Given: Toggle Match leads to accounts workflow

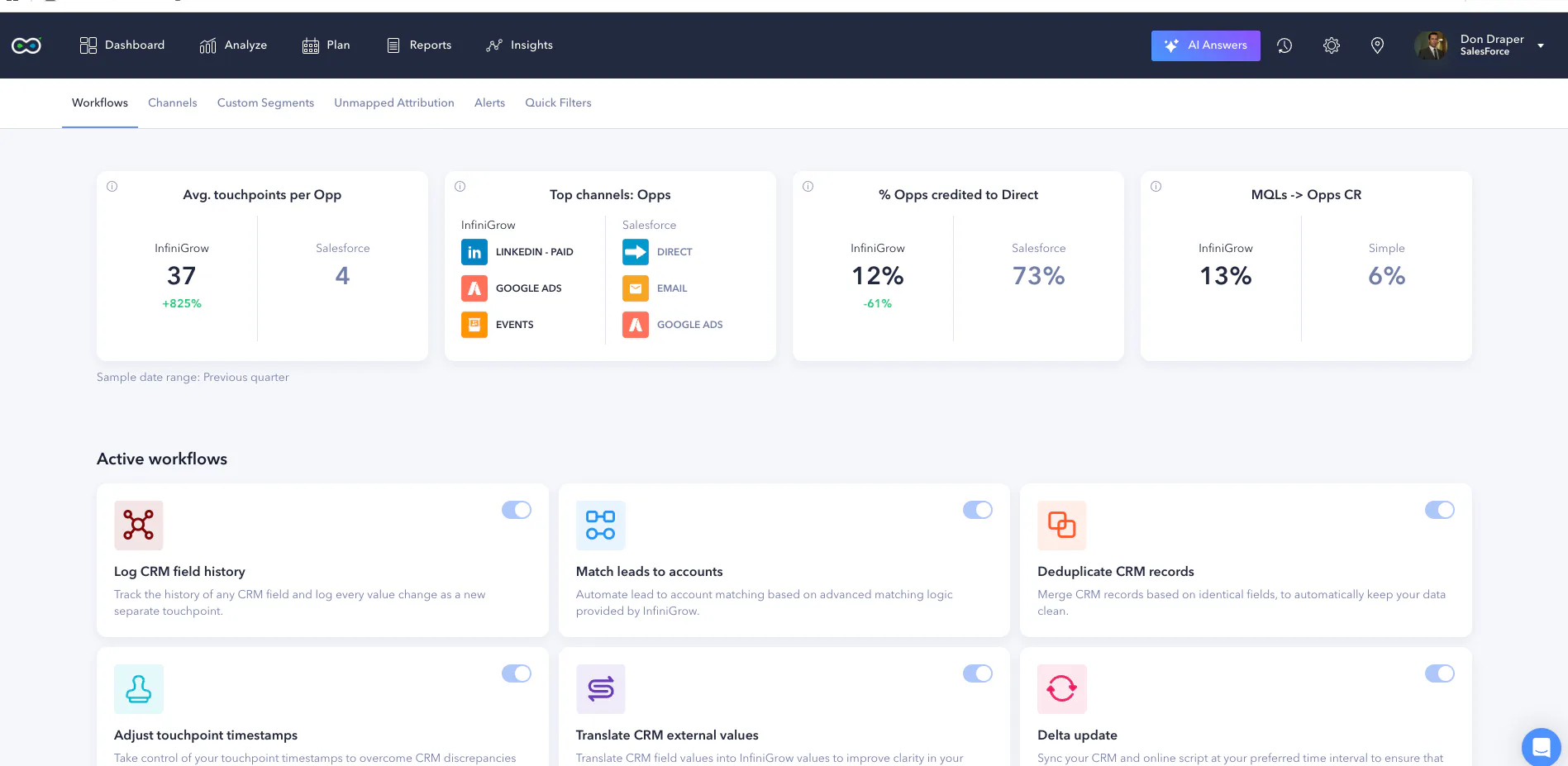Looking at the screenshot, I should tap(978, 510).
